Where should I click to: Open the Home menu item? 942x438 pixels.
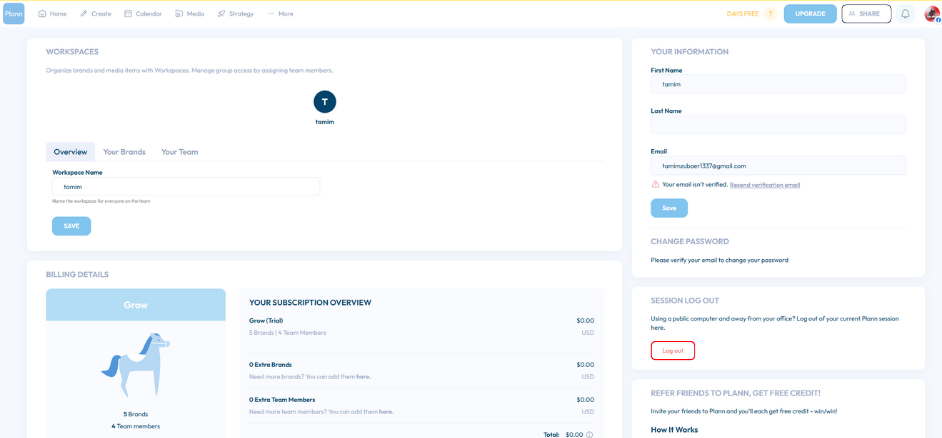point(52,13)
